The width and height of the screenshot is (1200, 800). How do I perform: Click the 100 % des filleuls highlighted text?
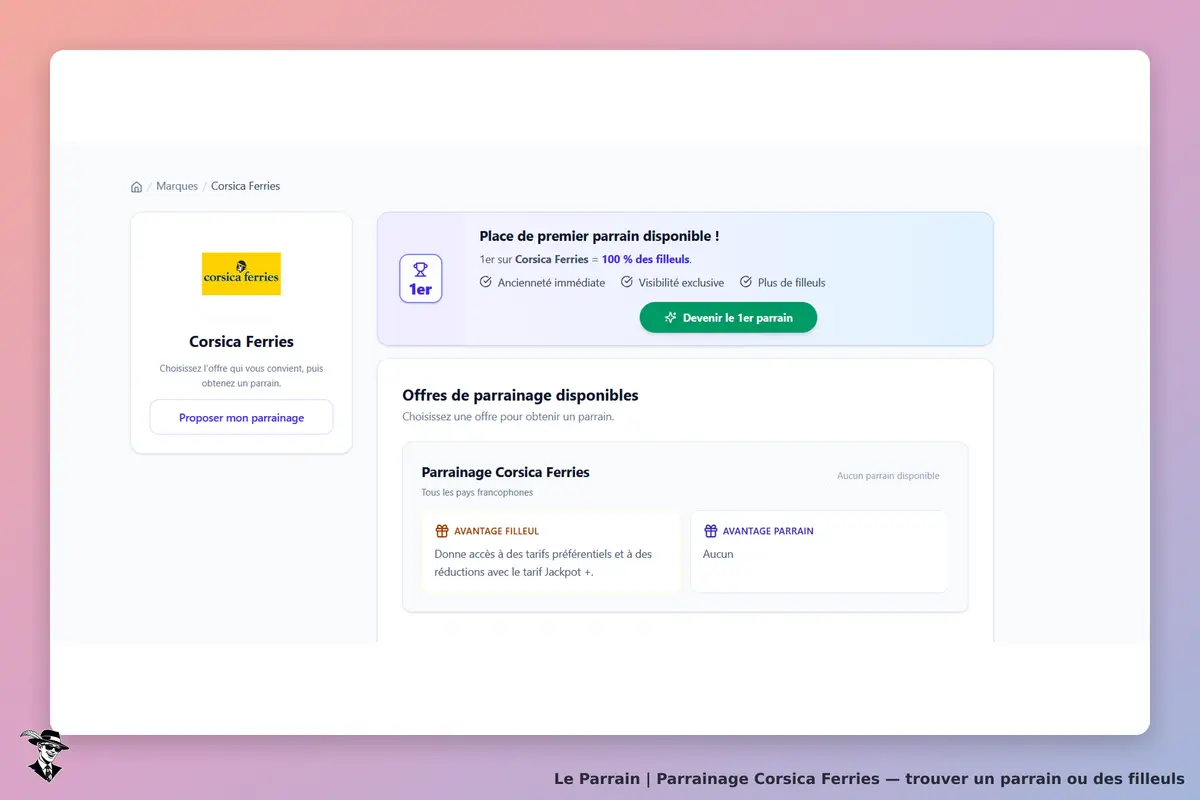point(645,259)
